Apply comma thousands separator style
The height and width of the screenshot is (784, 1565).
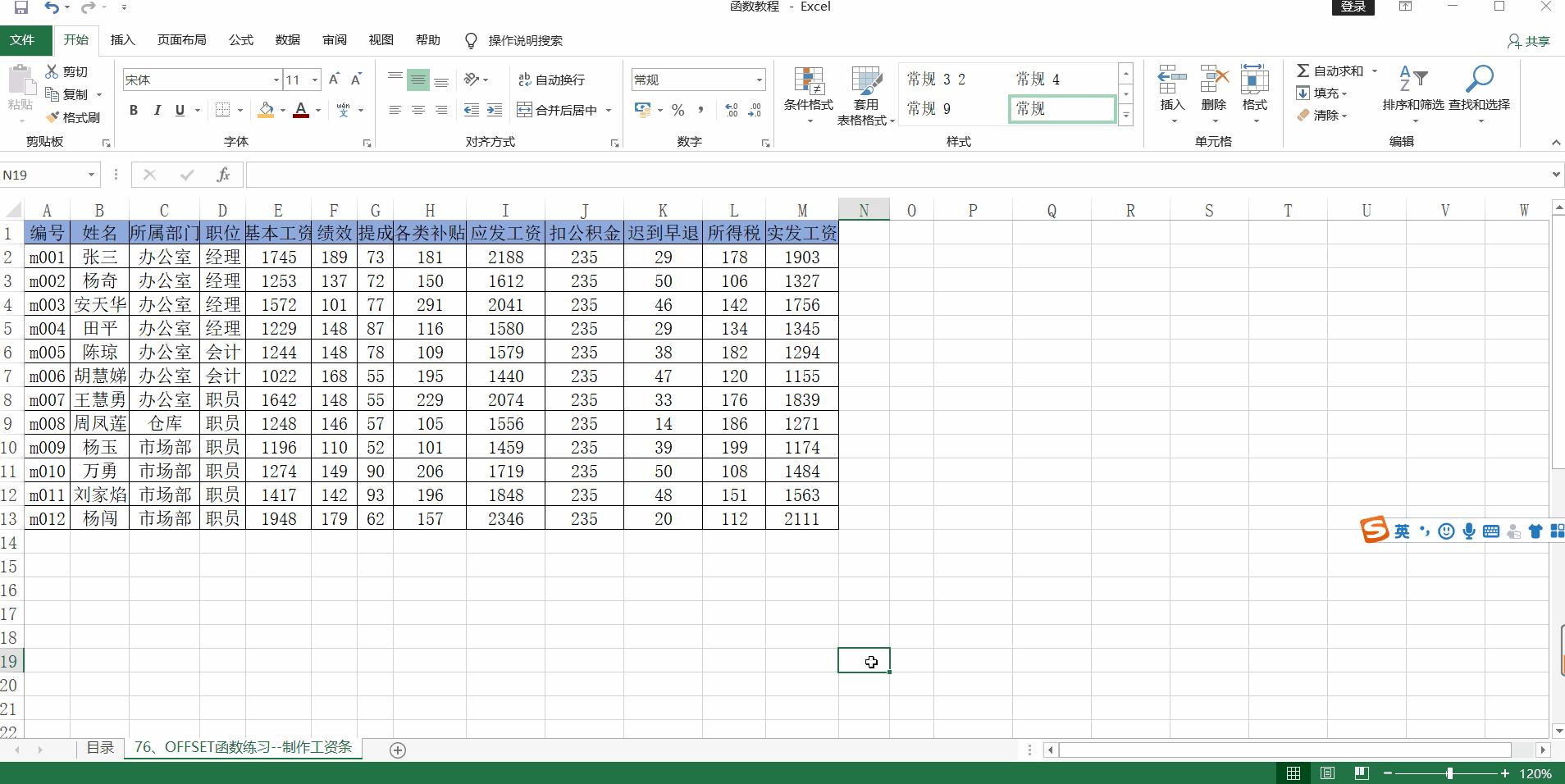click(x=700, y=110)
